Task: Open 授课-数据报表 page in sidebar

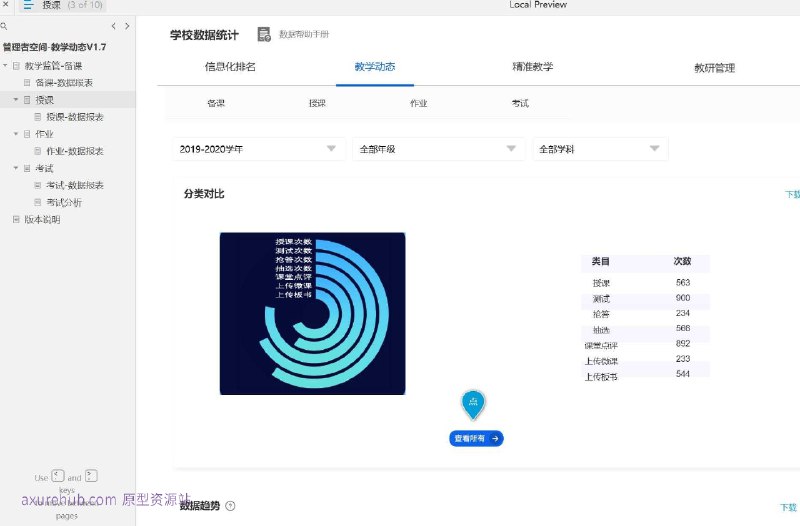Action: pos(75,117)
